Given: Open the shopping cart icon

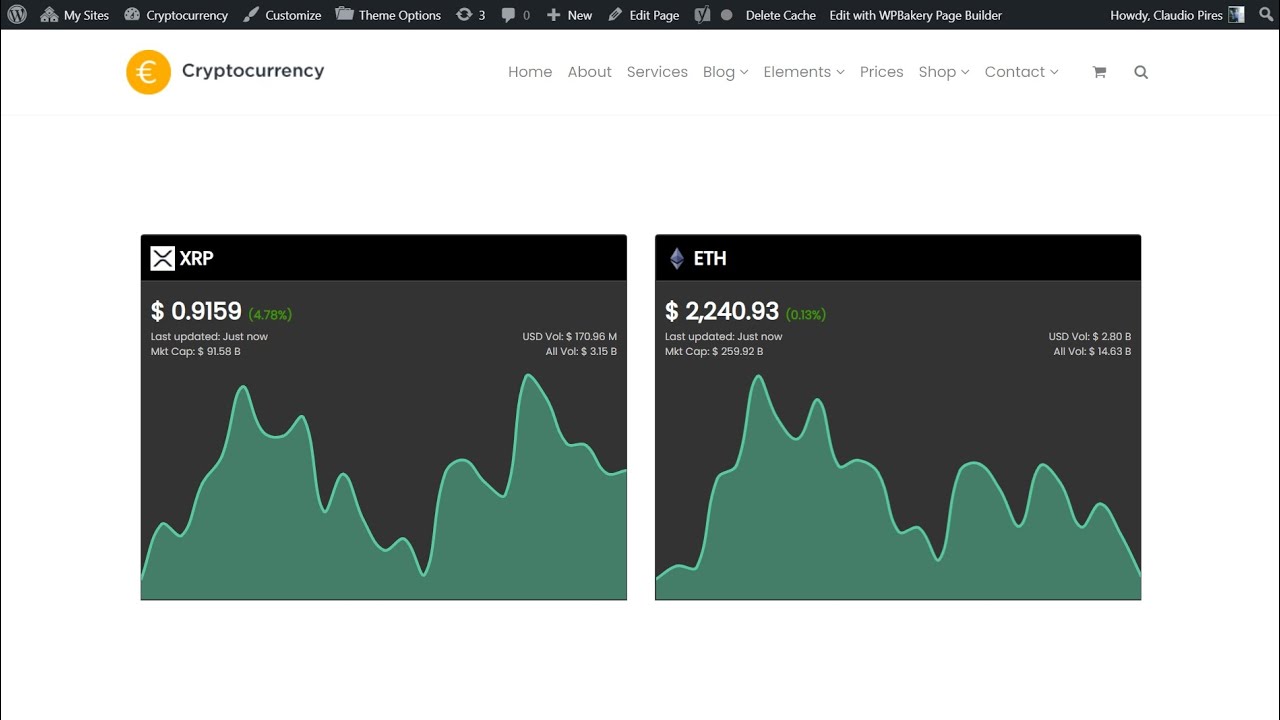Looking at the screenshot, I should [x=1099, y=72].
